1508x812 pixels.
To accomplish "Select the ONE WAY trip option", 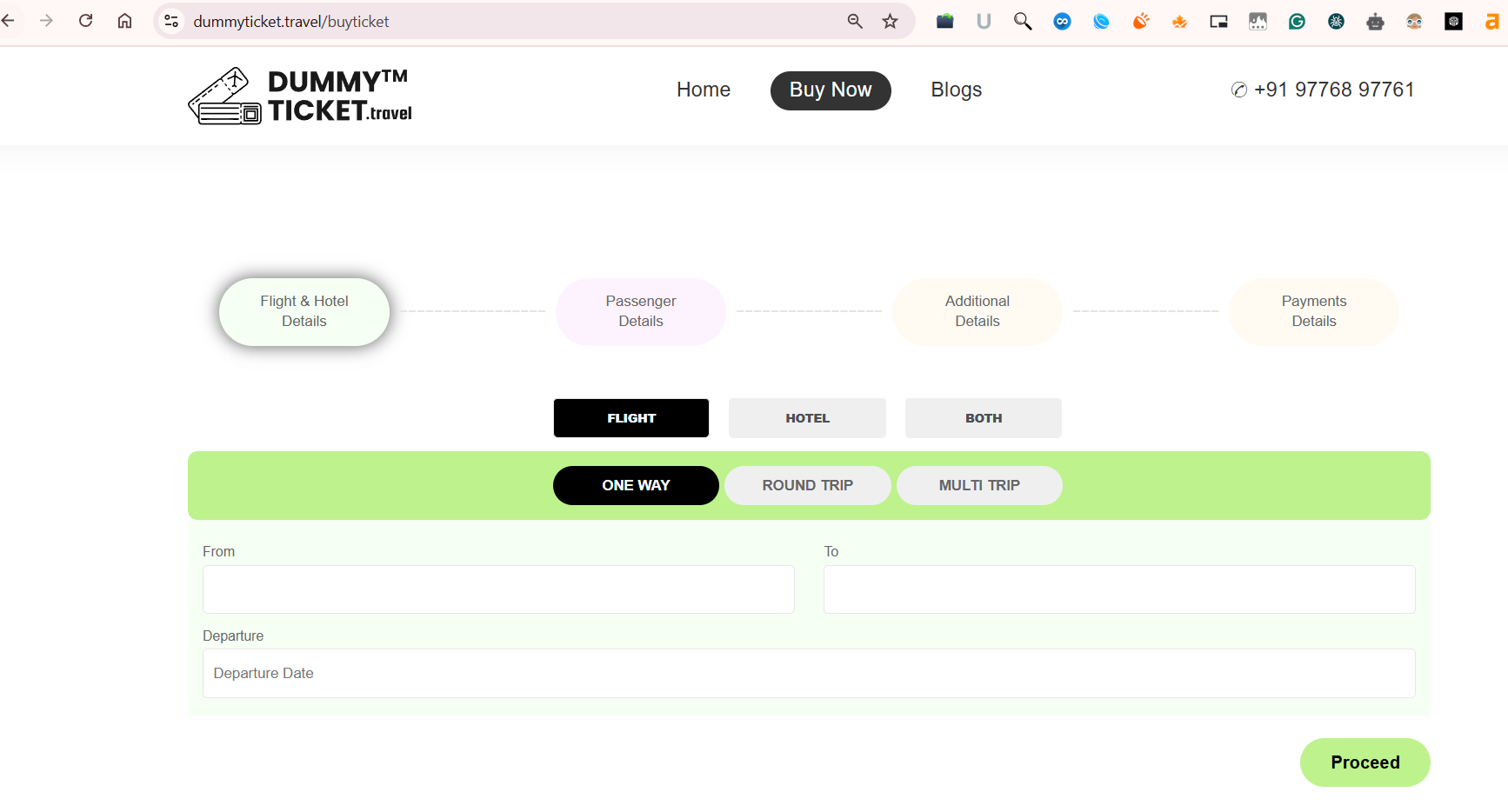I will coord(636,485).
